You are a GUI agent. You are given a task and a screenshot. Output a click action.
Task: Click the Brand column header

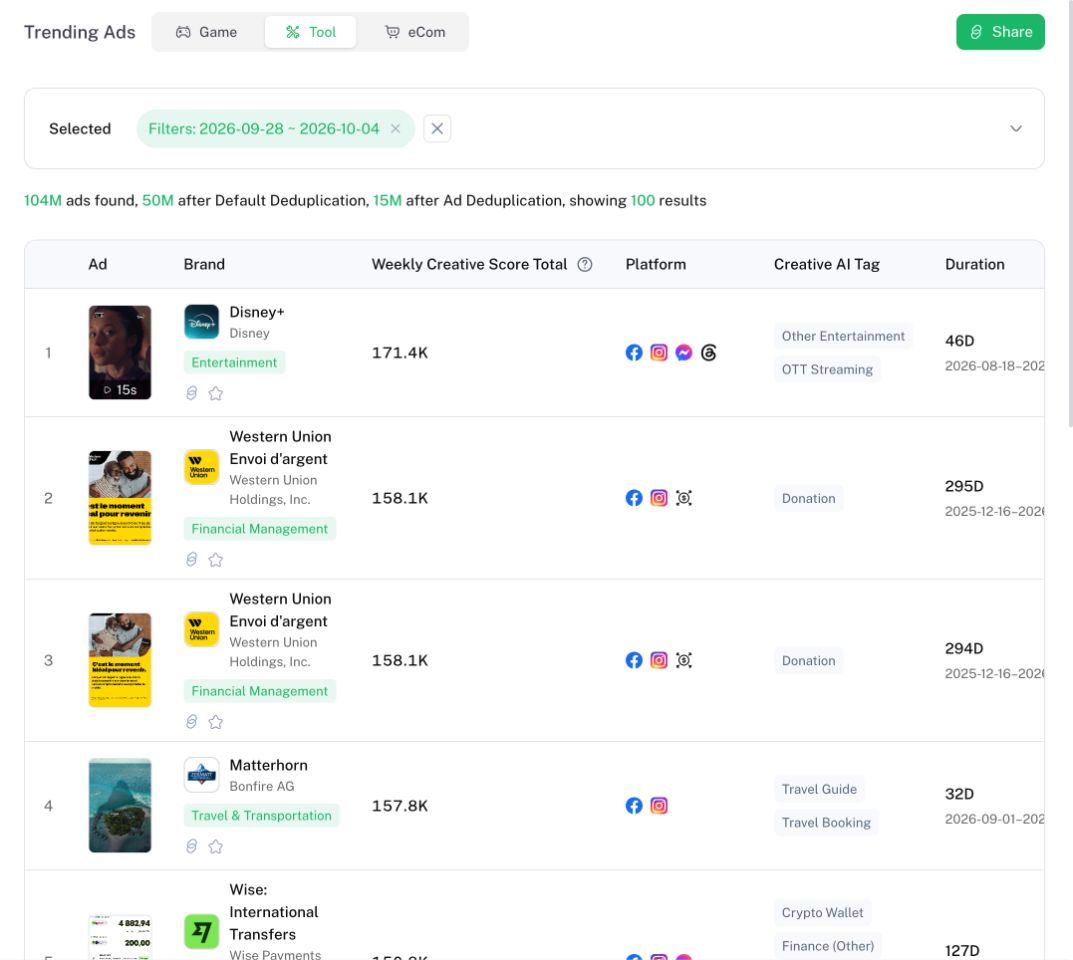204,265
